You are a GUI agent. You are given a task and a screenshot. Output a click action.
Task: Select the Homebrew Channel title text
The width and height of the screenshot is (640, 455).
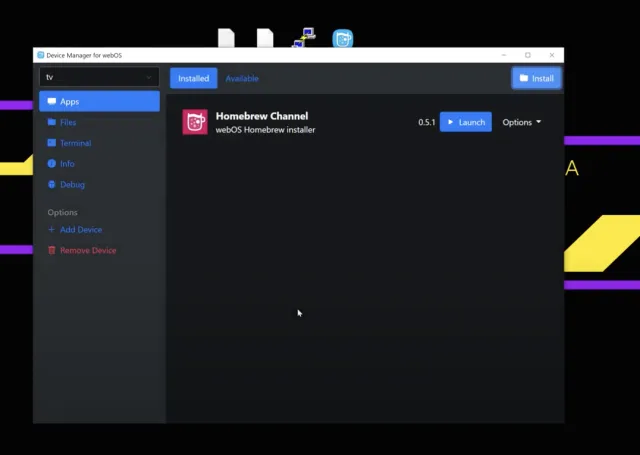(x=262, y=116)
